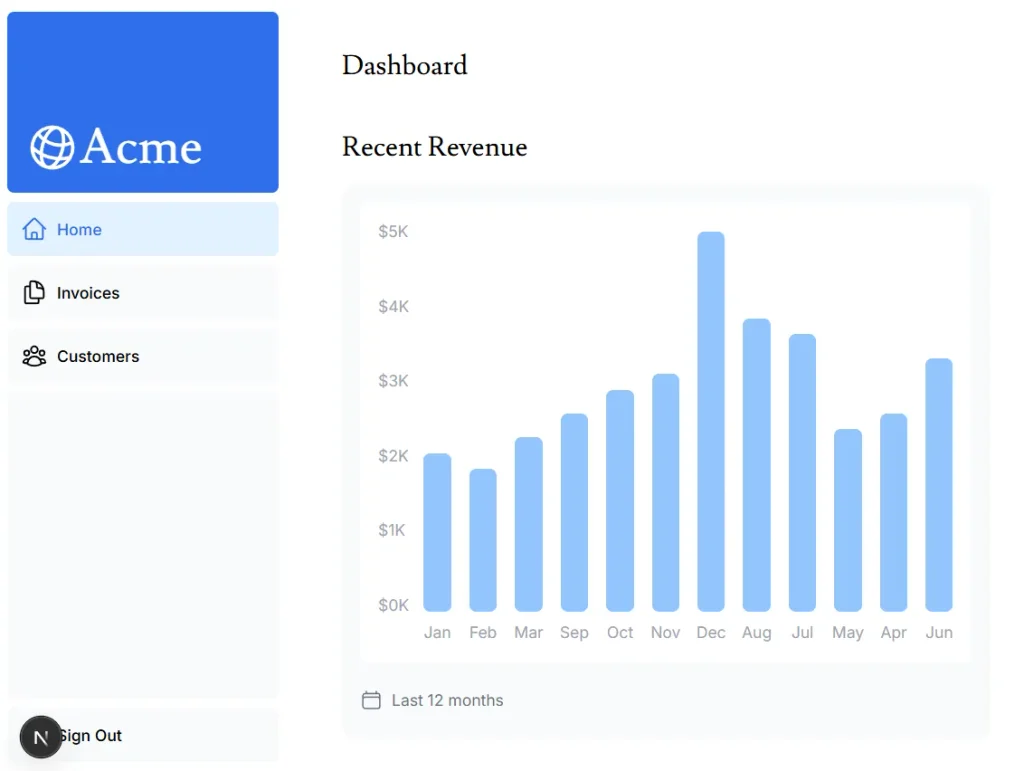Click the $3K axis label
Screen dimensions: 1024x771
[x=393, y=381]
